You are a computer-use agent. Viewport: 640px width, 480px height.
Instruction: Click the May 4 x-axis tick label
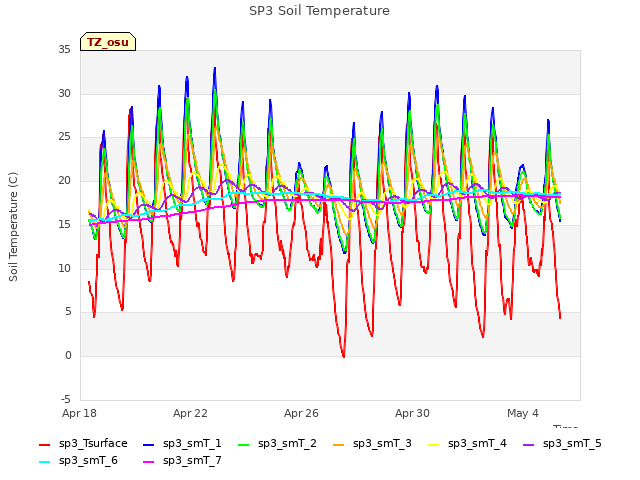523,413
